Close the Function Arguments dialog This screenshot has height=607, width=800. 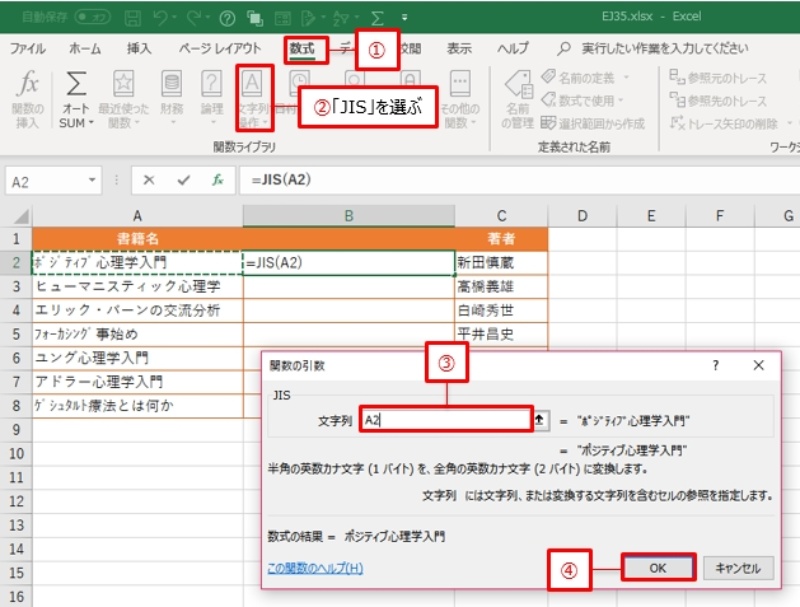(x=759, y=365)
